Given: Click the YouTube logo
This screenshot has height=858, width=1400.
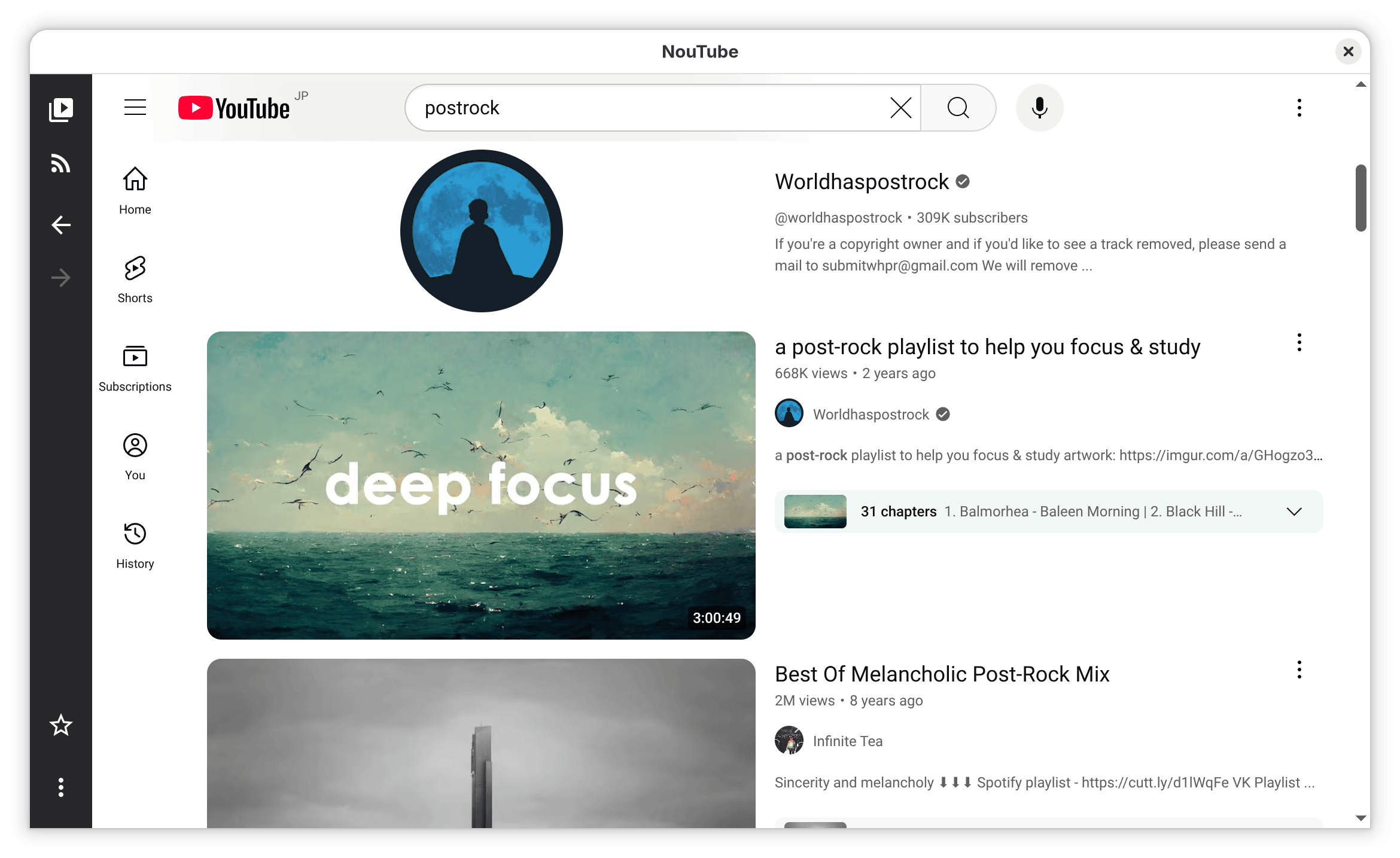Looking at the screenshot, I should coord(233,108).
